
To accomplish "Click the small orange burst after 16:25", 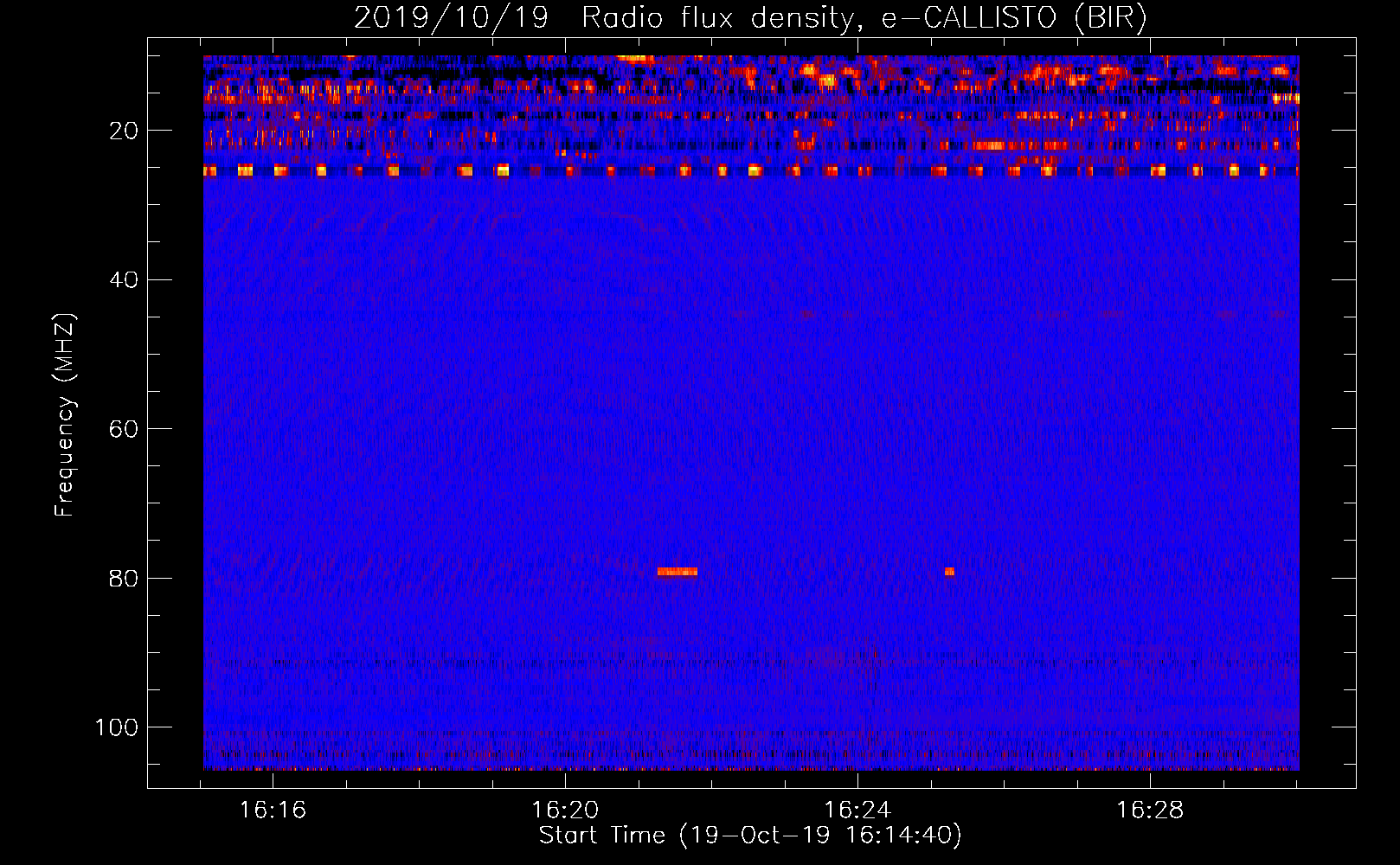I will tap(949, 572).
